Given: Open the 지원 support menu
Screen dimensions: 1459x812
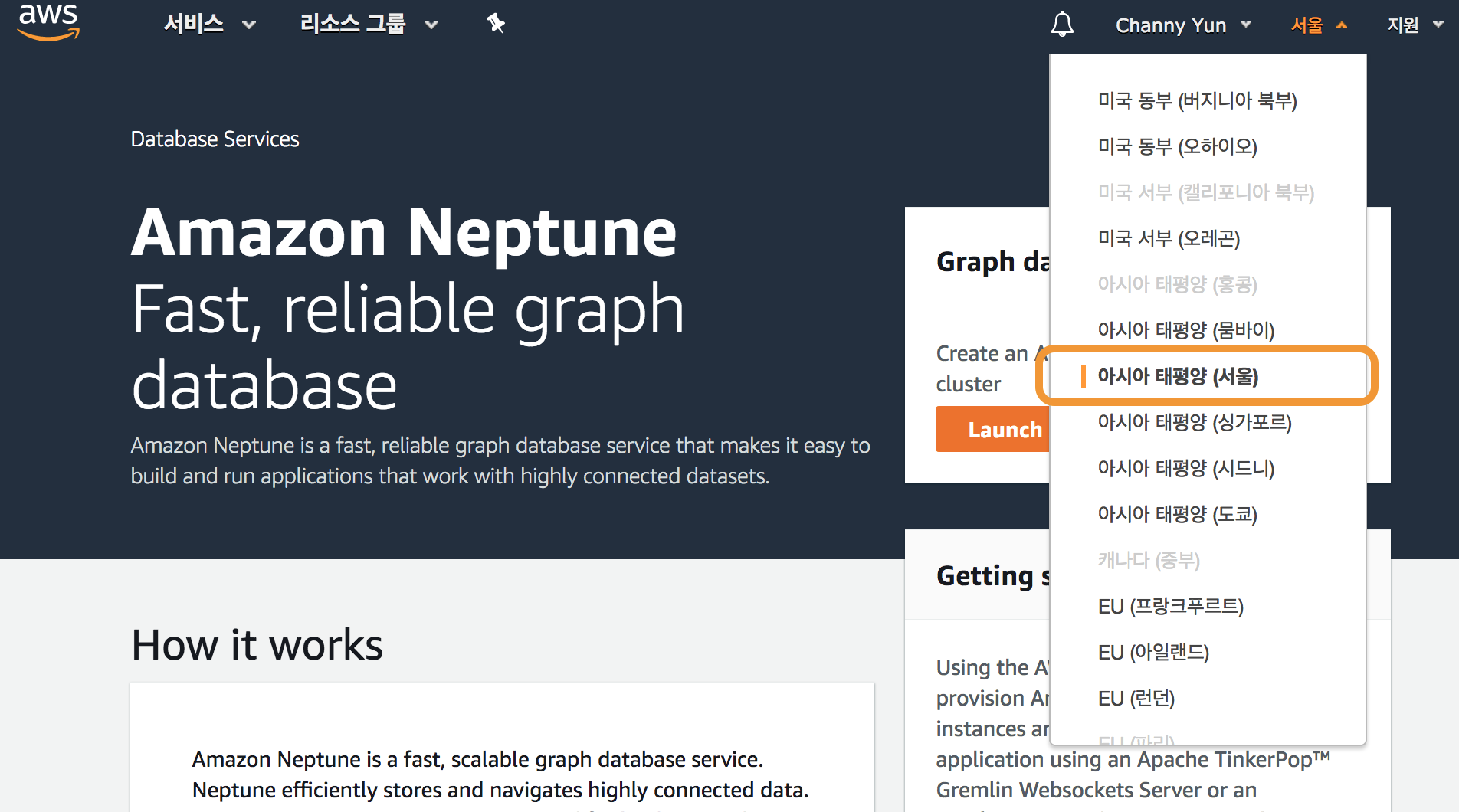Looking at the screenshot, I should point(1414,25).
